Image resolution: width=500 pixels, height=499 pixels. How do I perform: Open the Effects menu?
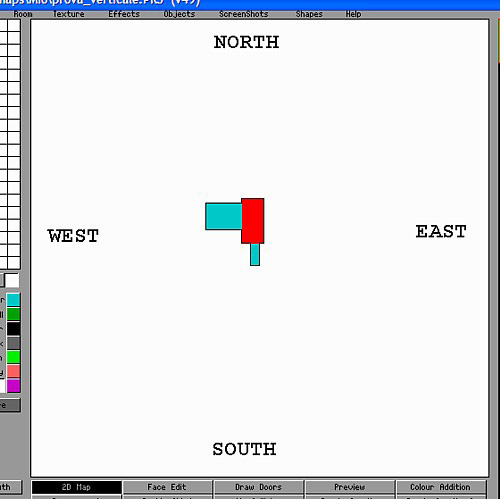pyautogui.click(x=124, y=14)
